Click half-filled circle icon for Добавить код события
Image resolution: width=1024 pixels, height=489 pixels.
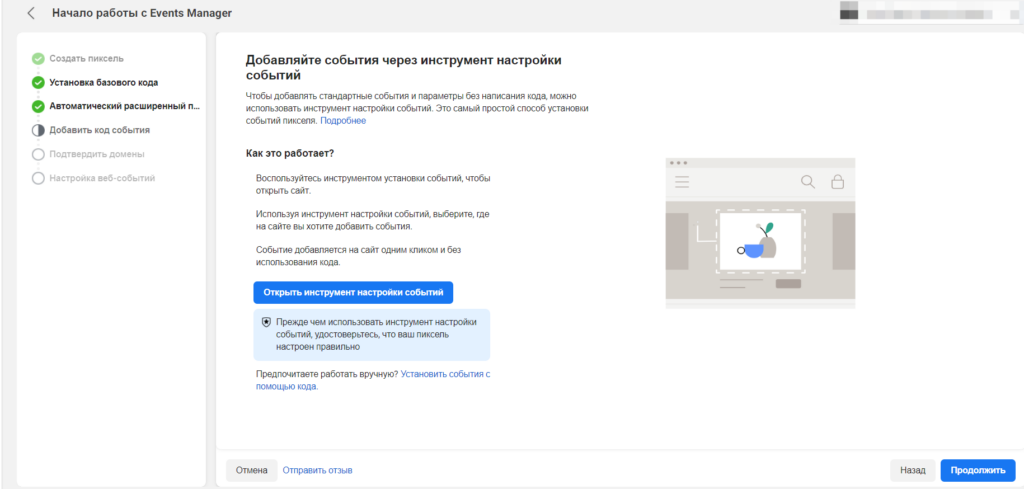tap(38, 130)
